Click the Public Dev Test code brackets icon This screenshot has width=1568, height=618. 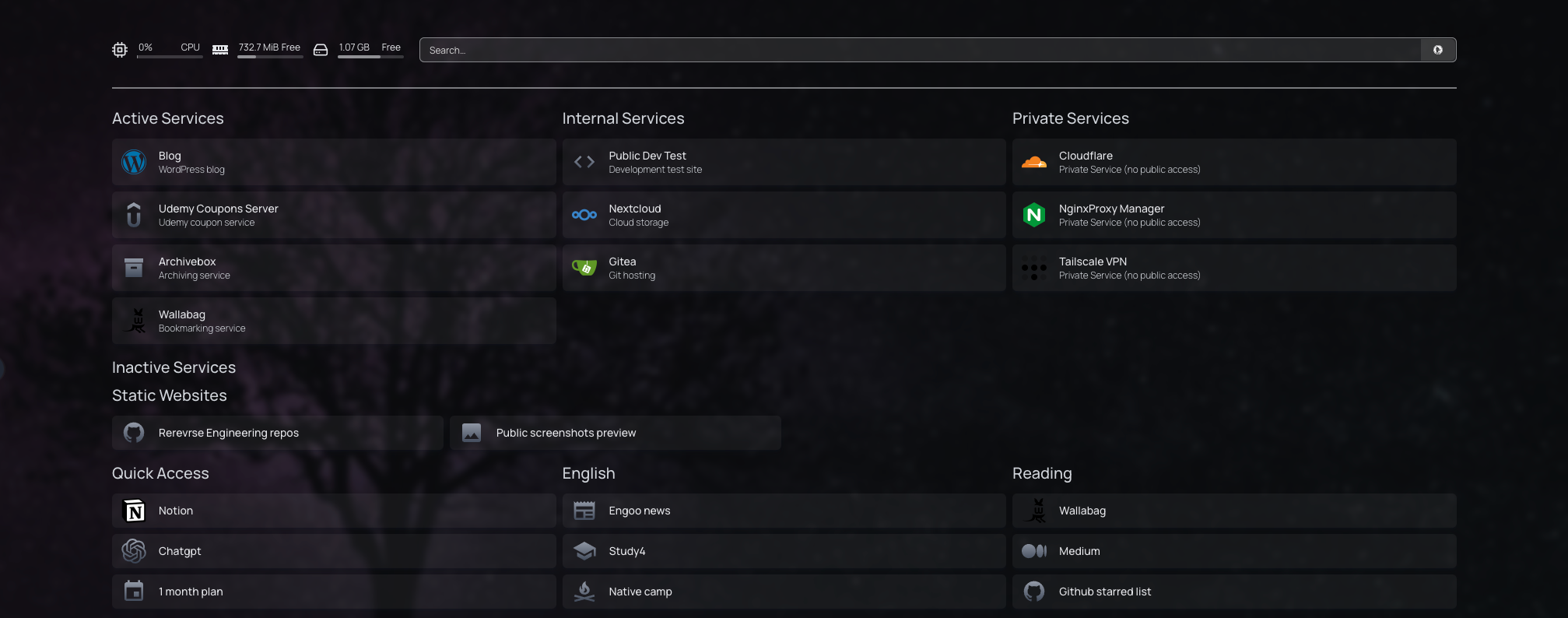pyautogui.click(x=584, y=162)
